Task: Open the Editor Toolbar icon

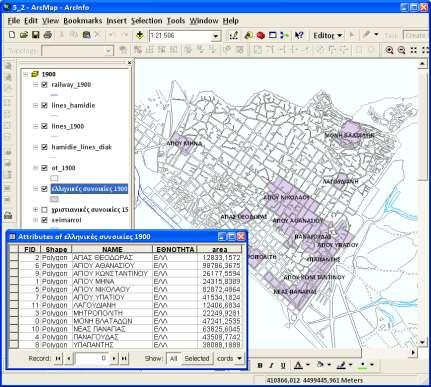Action: pyautogui.click(x=234, y=35)
